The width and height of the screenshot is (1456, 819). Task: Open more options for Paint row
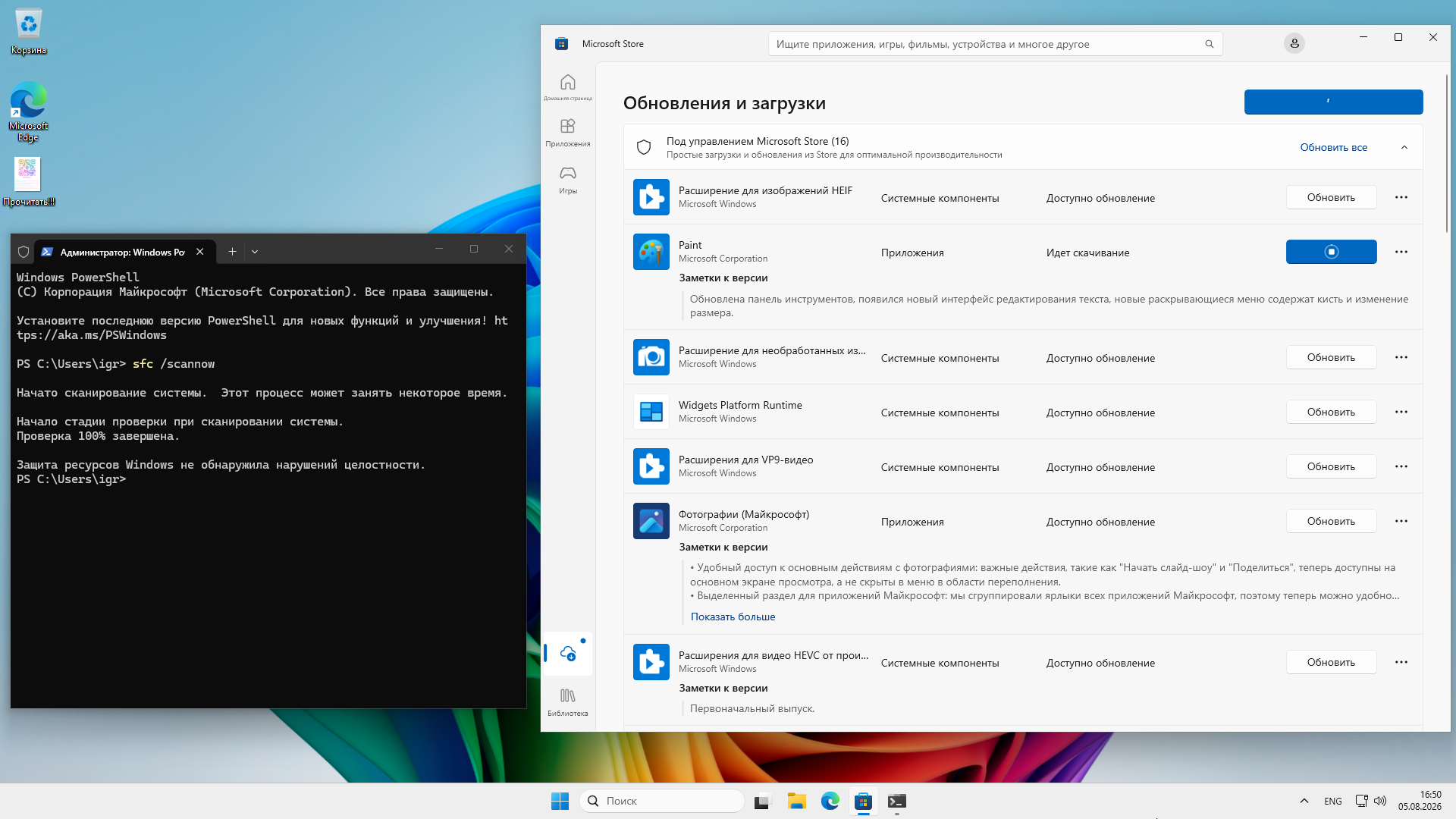tap(1401, 252)
